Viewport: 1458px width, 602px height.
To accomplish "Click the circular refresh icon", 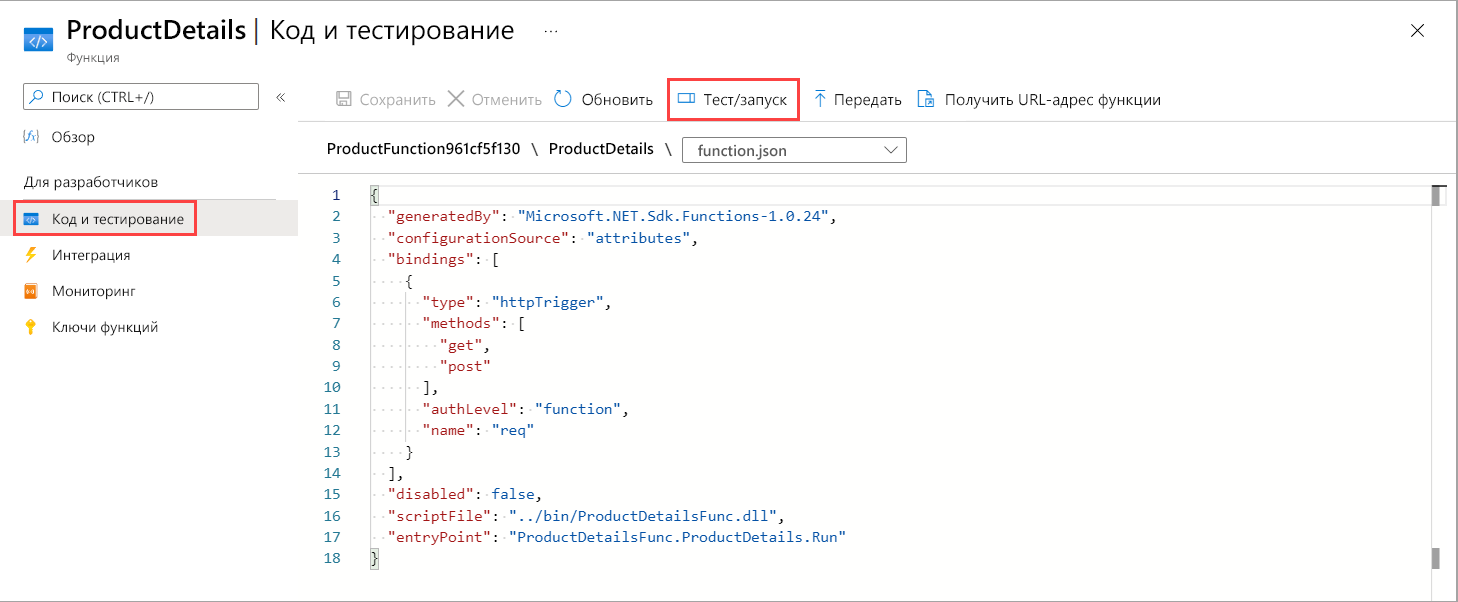I will pyautogui.click(x=563, y=99).
